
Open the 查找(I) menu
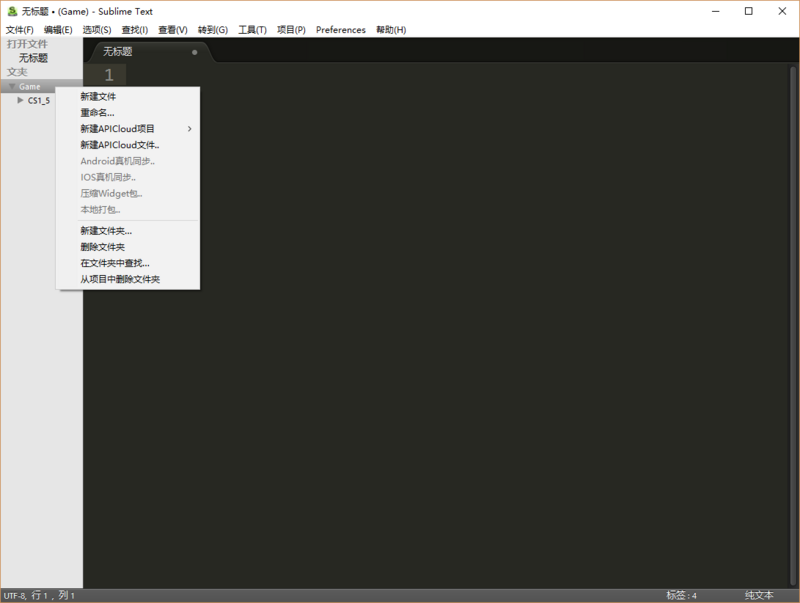click(135, 30)
